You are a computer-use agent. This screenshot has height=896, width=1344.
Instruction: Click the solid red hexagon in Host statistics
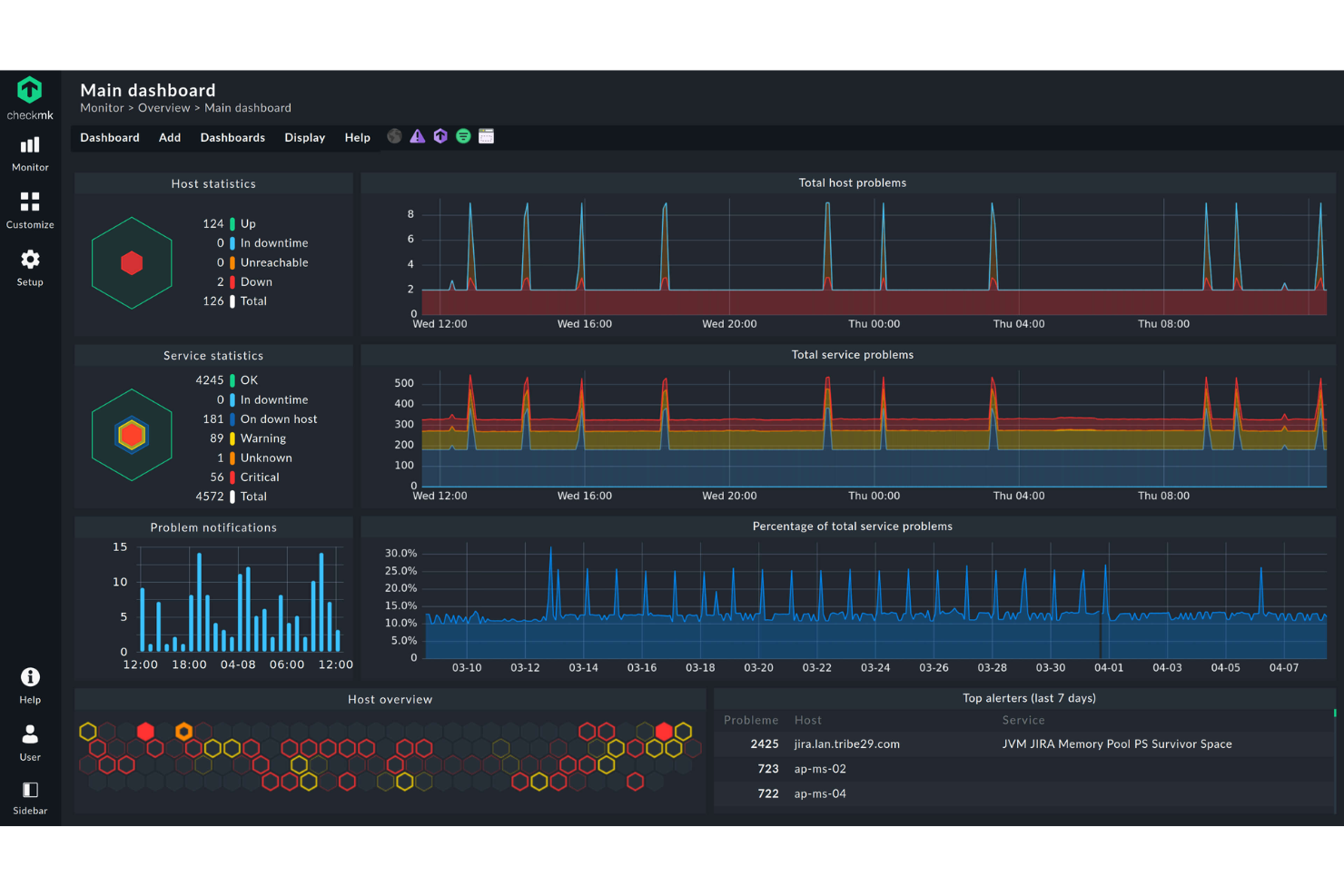[x=132, y=263]
